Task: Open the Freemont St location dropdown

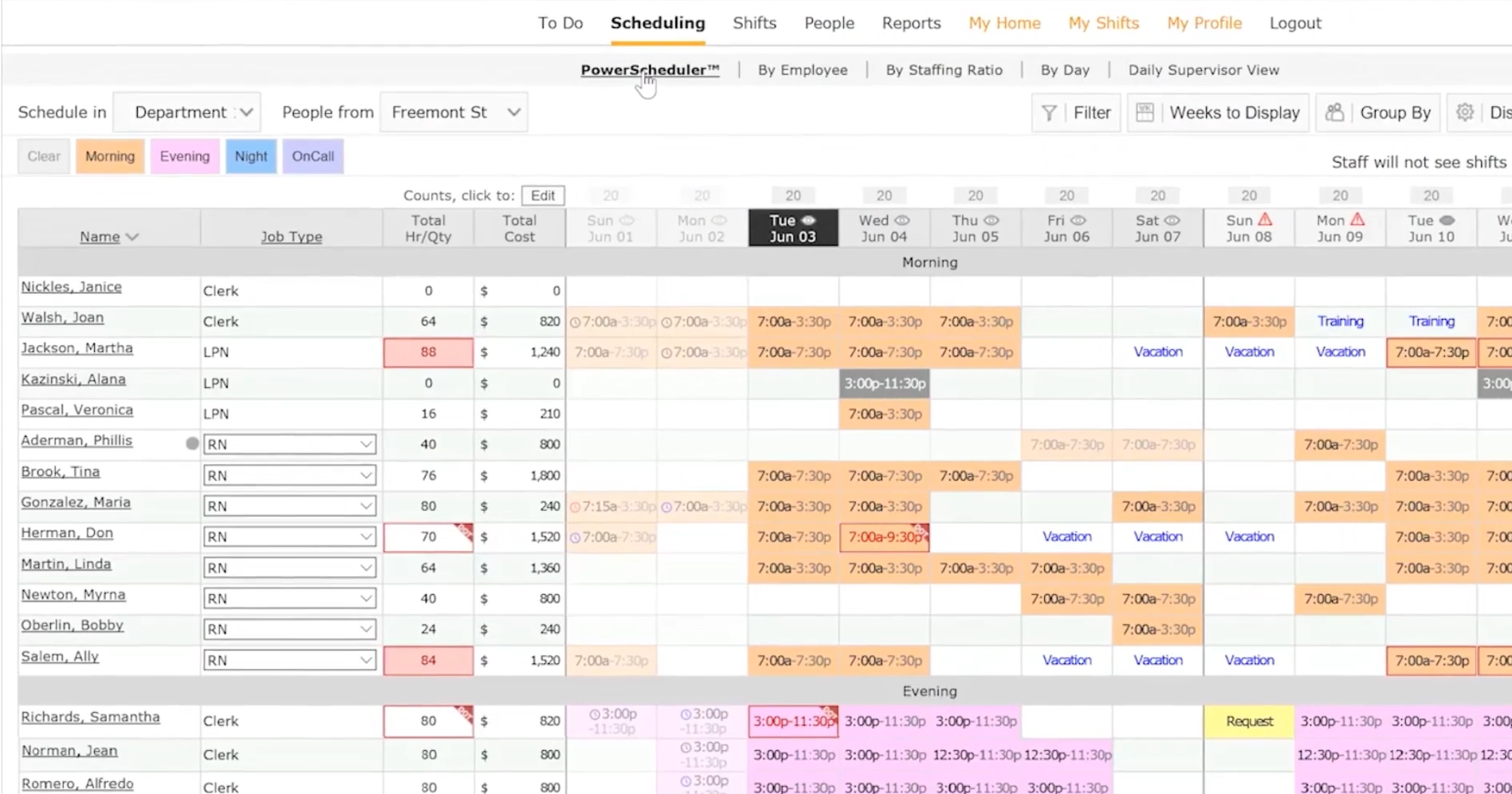Action: point(453,112)
